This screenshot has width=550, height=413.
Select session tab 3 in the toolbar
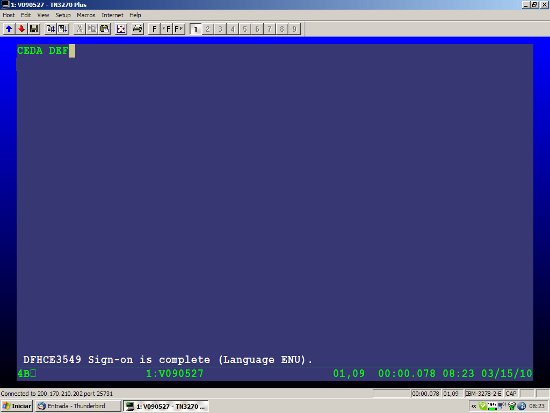coord(220,29)
